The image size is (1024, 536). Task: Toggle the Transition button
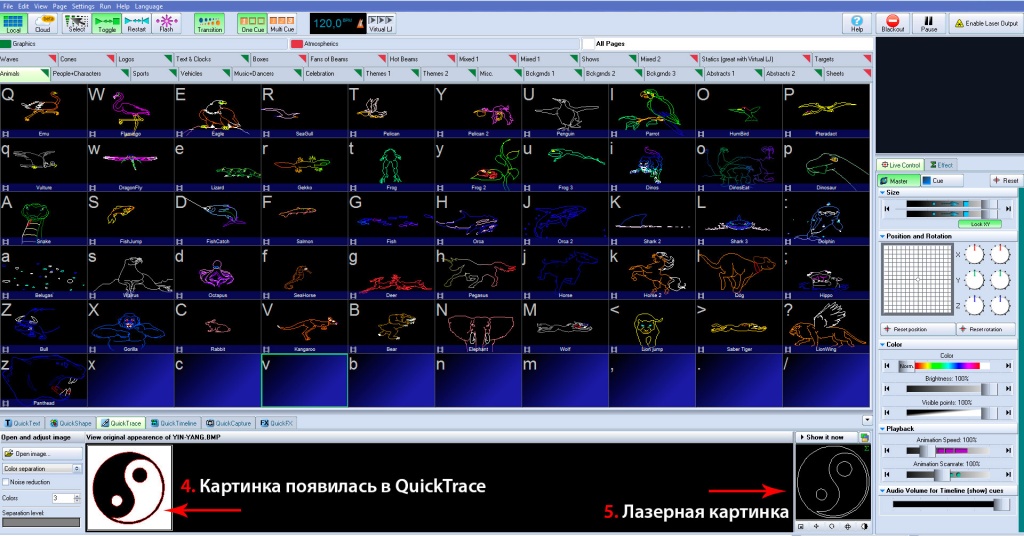coord(210,24)
